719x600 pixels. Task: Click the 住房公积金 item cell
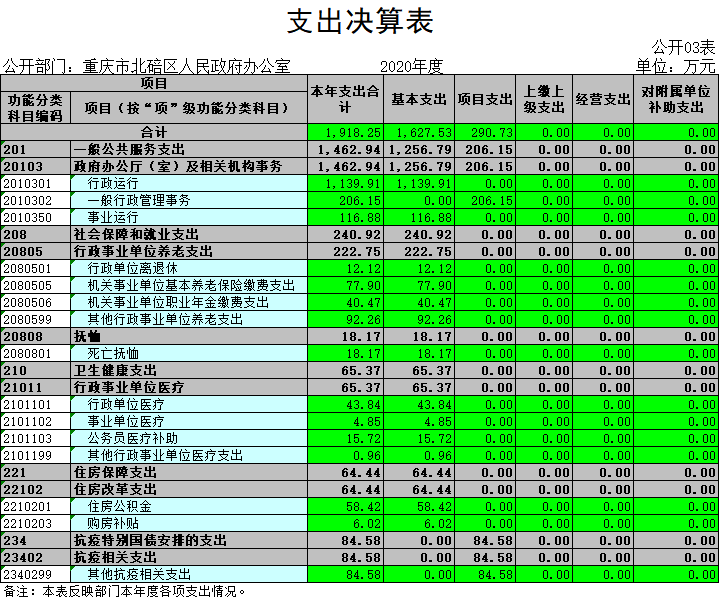pos(189,506)
